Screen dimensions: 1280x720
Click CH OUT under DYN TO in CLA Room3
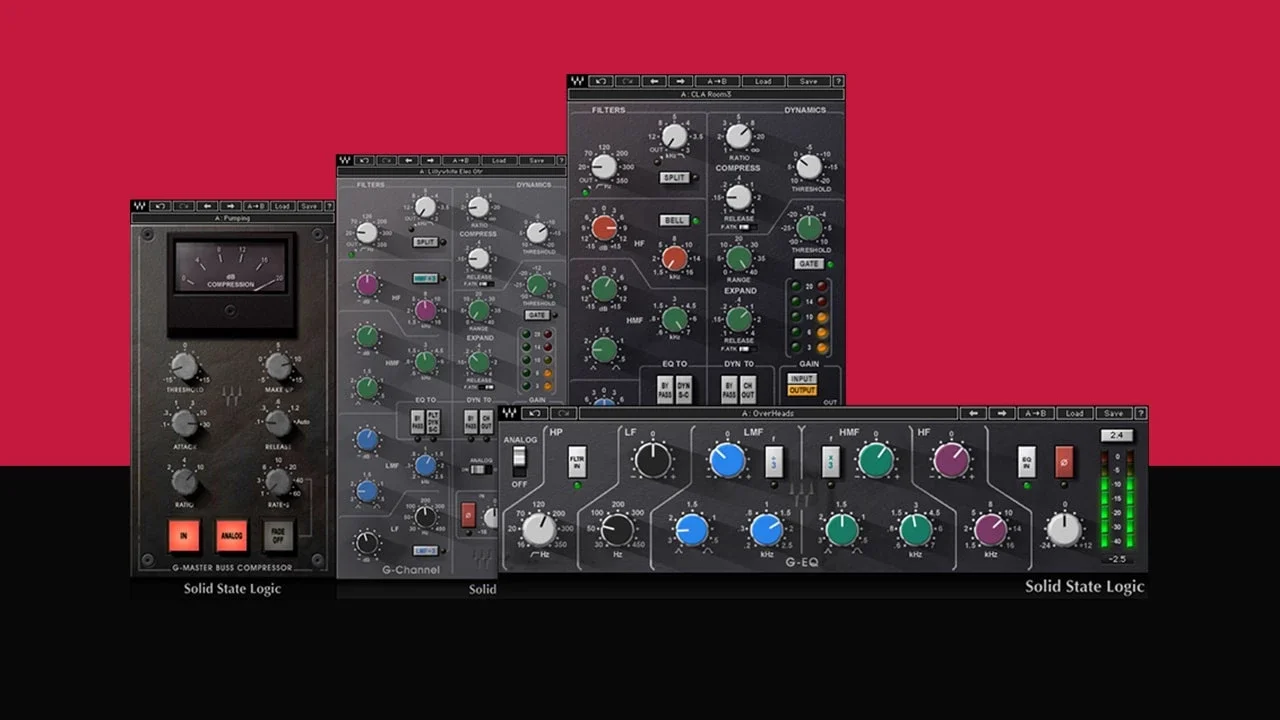[x=749, y=390]
